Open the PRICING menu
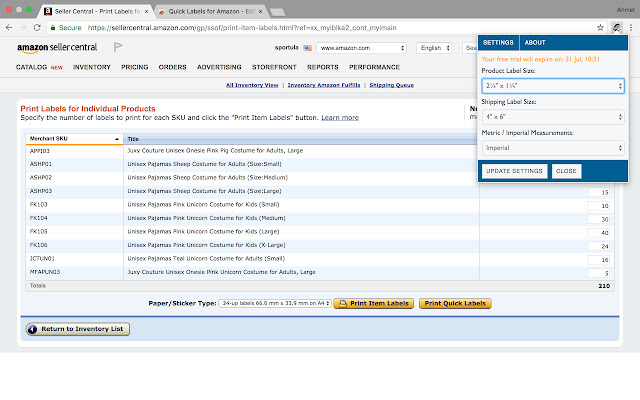Viewport: 640px width, 400px height. (135, 67)
